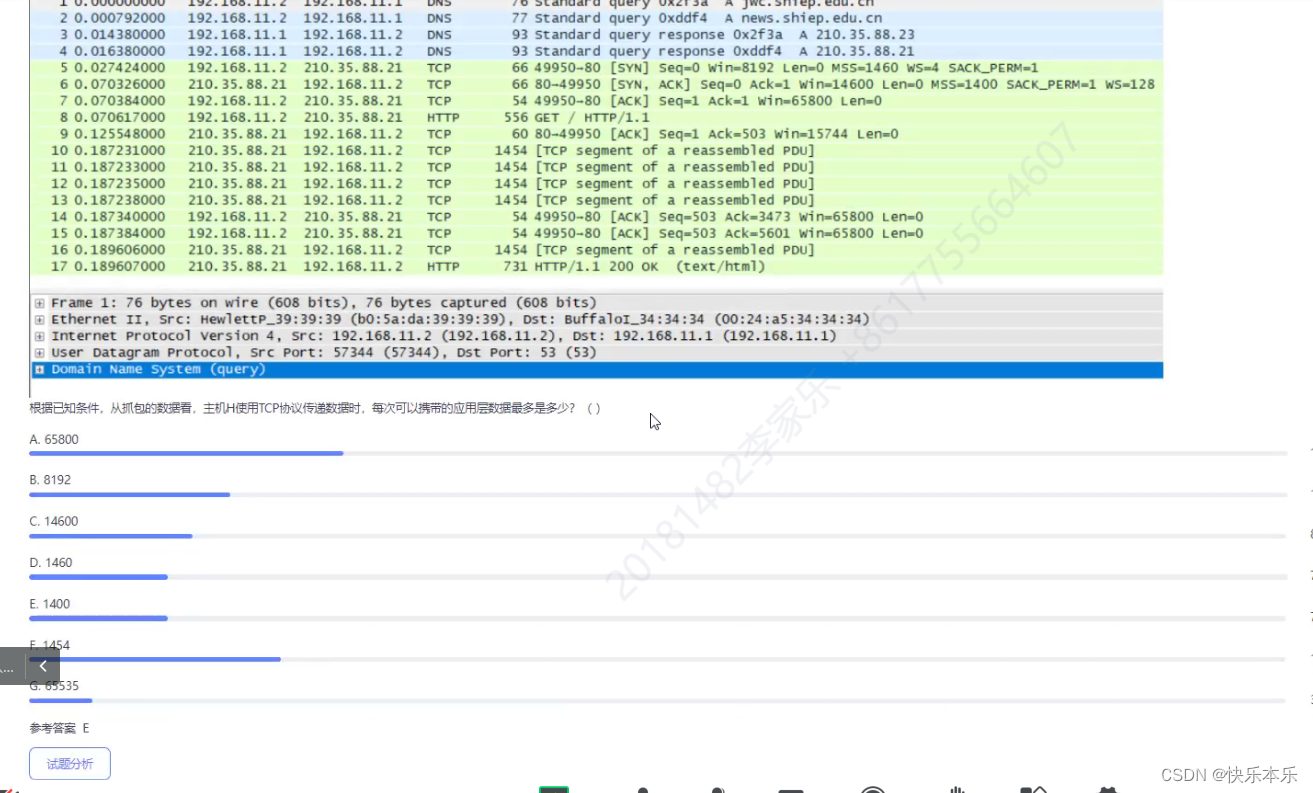Select packet 13 at time 0.187238000
1313x793 pixels.
click(x=596, y=200)
